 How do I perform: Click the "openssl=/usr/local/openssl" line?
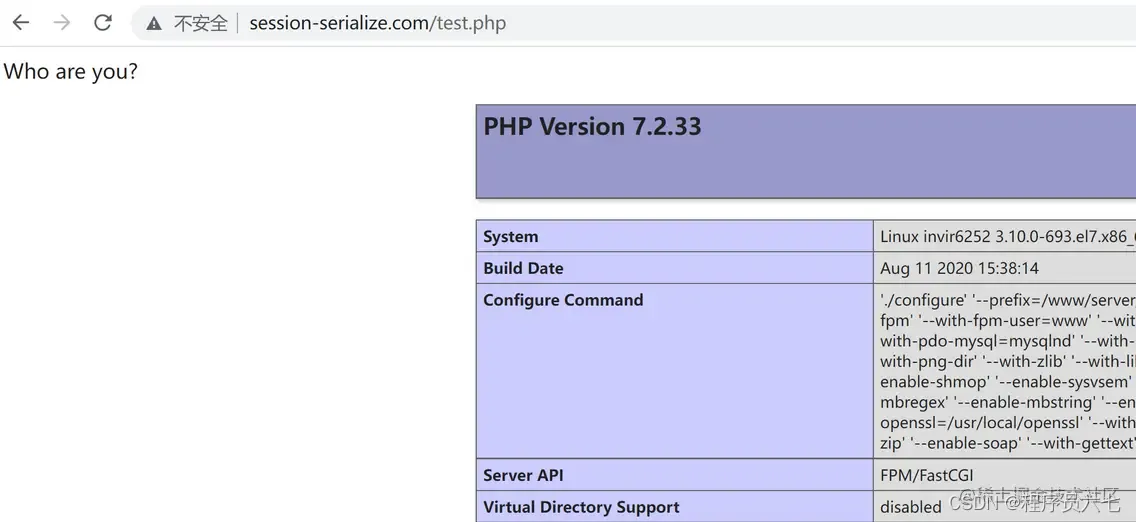pos(1007,421)
